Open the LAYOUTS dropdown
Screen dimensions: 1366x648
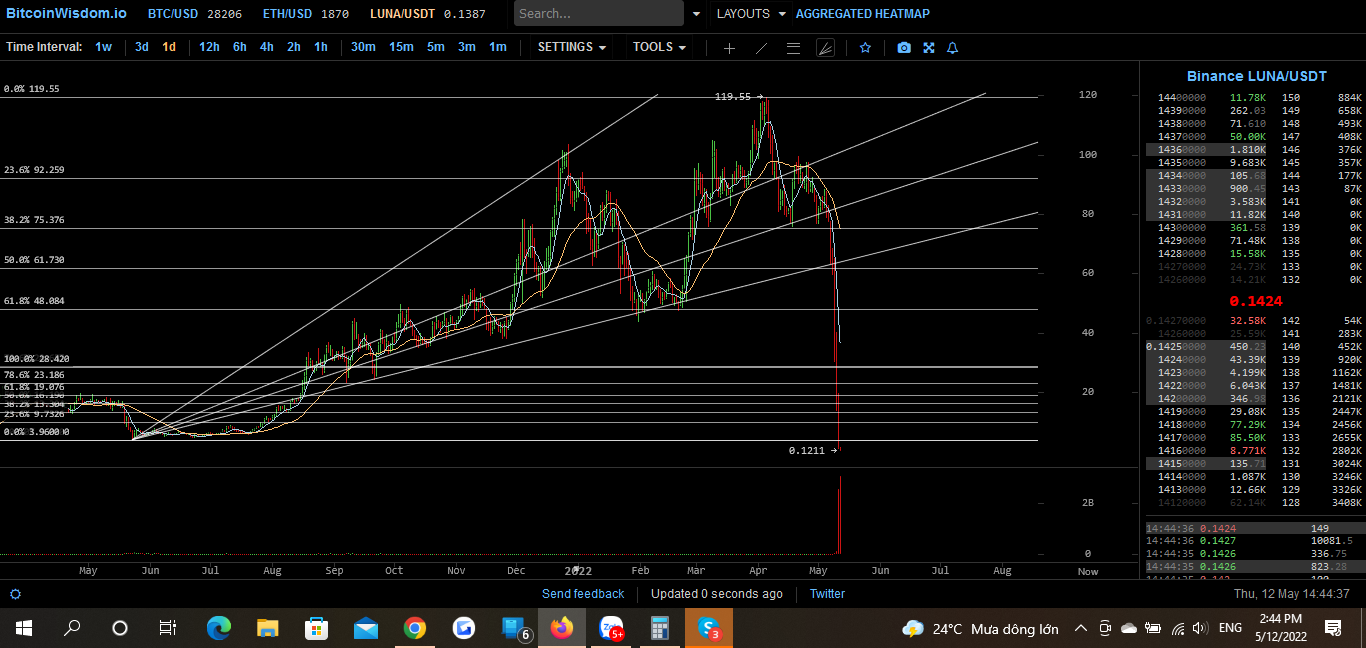750,14
